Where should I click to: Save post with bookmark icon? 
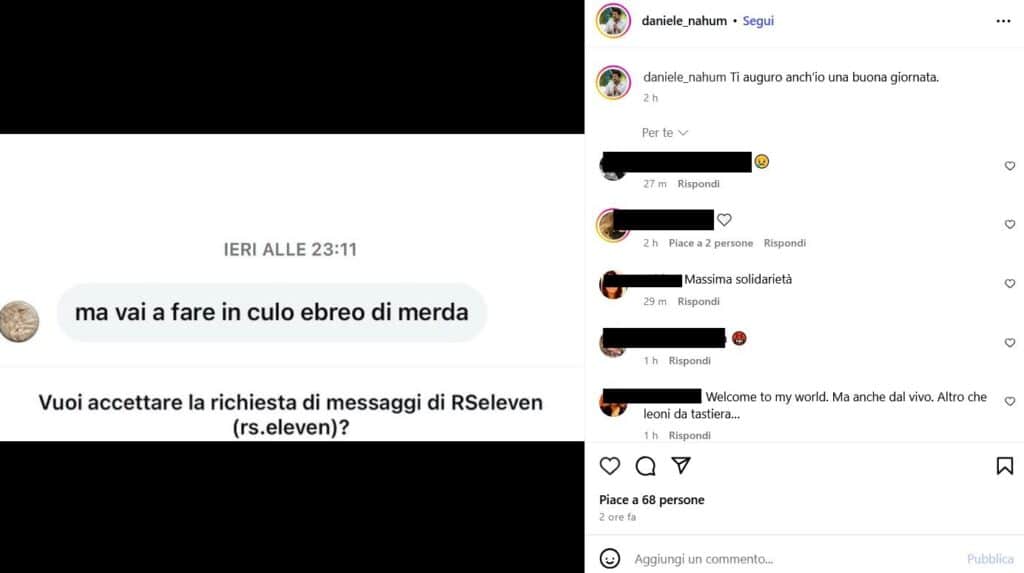tap(1004, 466)
